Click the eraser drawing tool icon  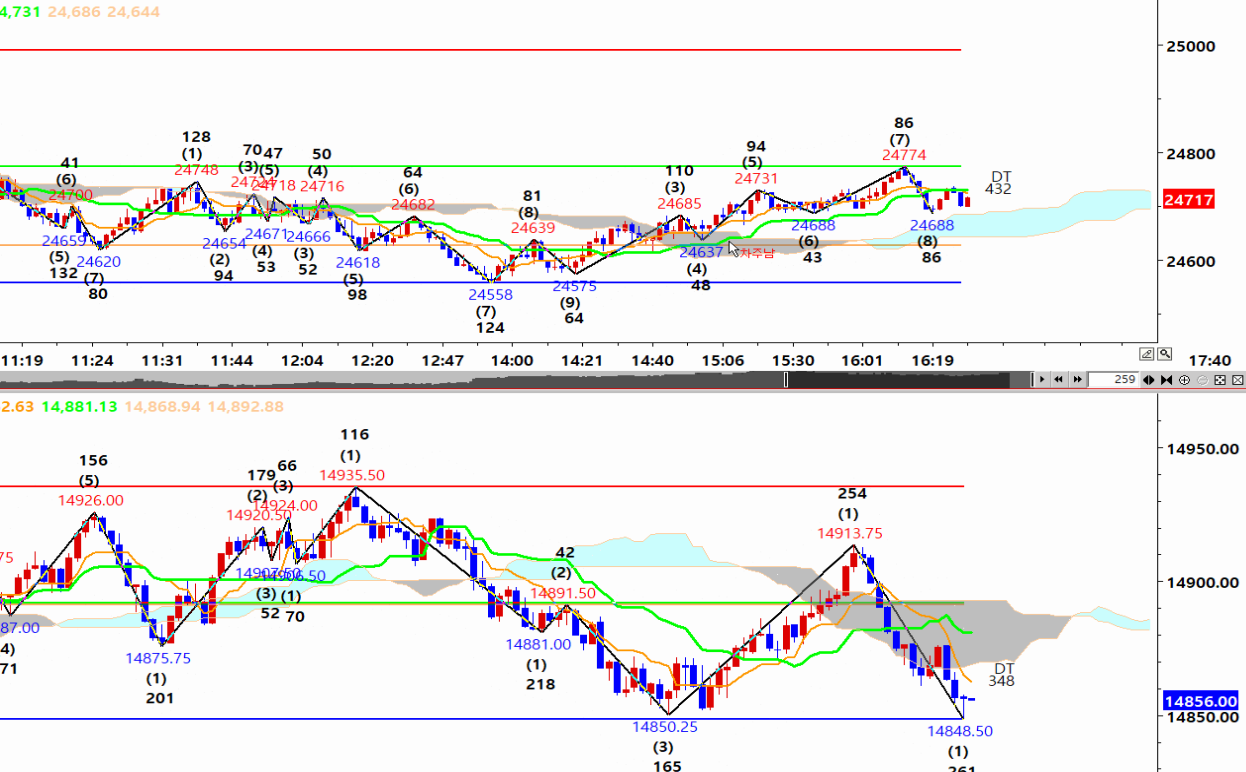(x=1147, y=354)
